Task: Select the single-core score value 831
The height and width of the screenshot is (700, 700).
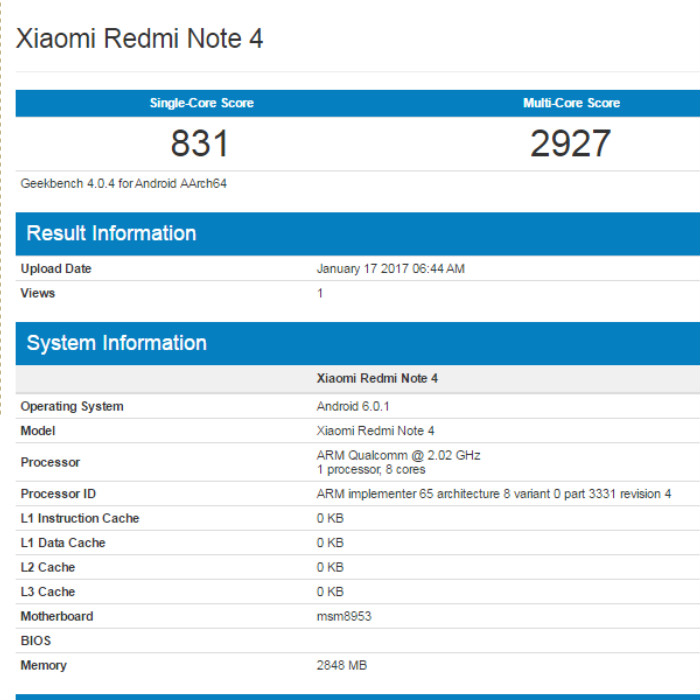Action: (200, 143)
